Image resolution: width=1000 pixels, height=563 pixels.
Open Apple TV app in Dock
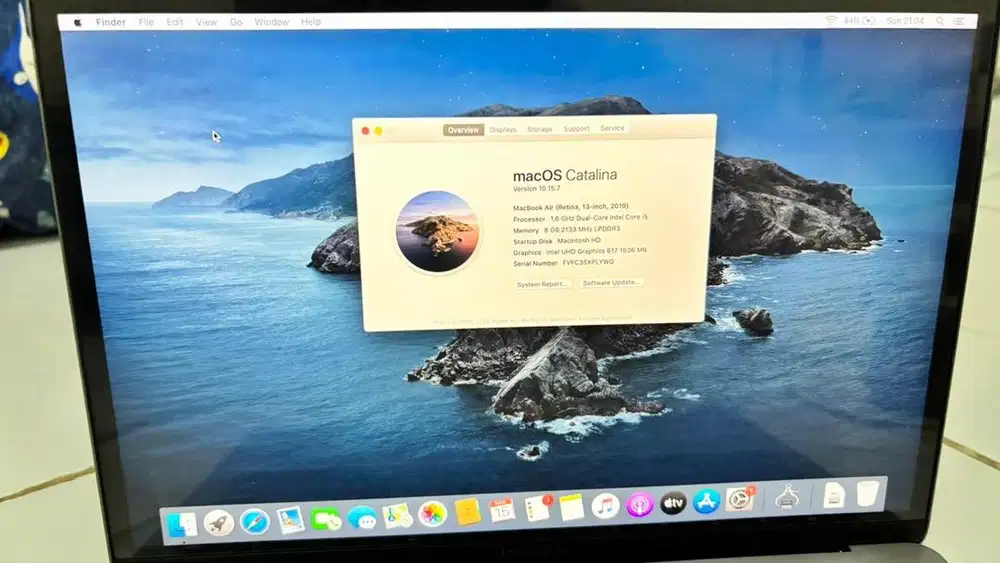pyautogui.click(x=673, y=503)
